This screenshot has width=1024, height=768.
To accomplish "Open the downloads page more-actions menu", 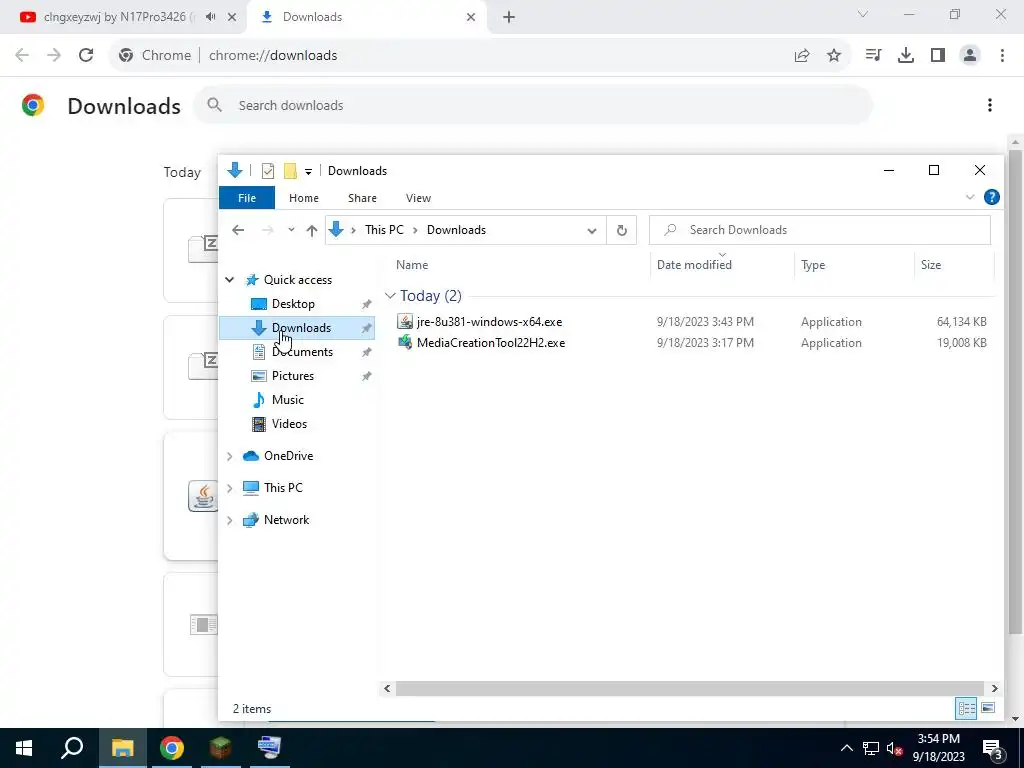I will [990, 105].
